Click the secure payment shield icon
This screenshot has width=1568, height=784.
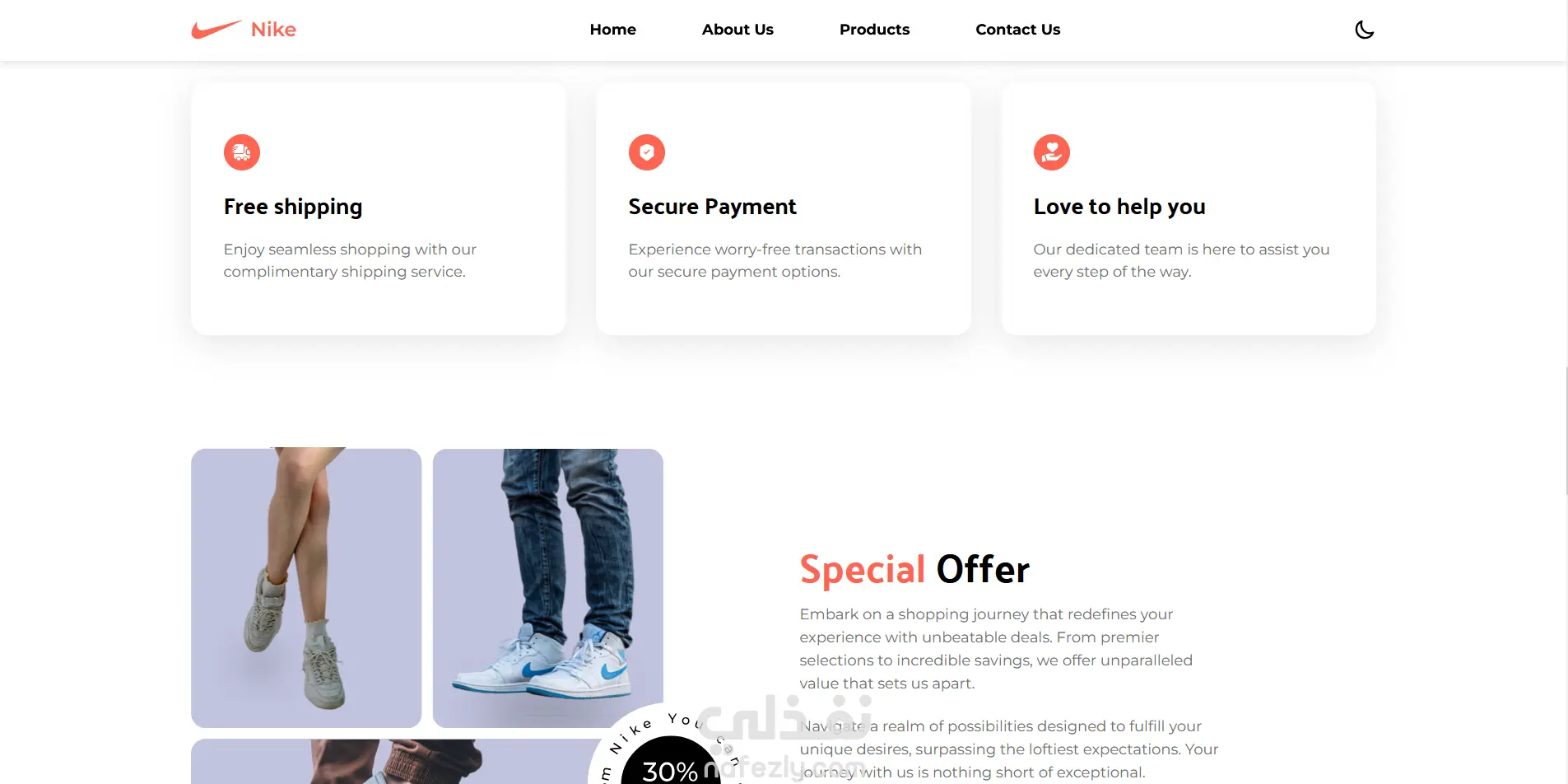647,152
